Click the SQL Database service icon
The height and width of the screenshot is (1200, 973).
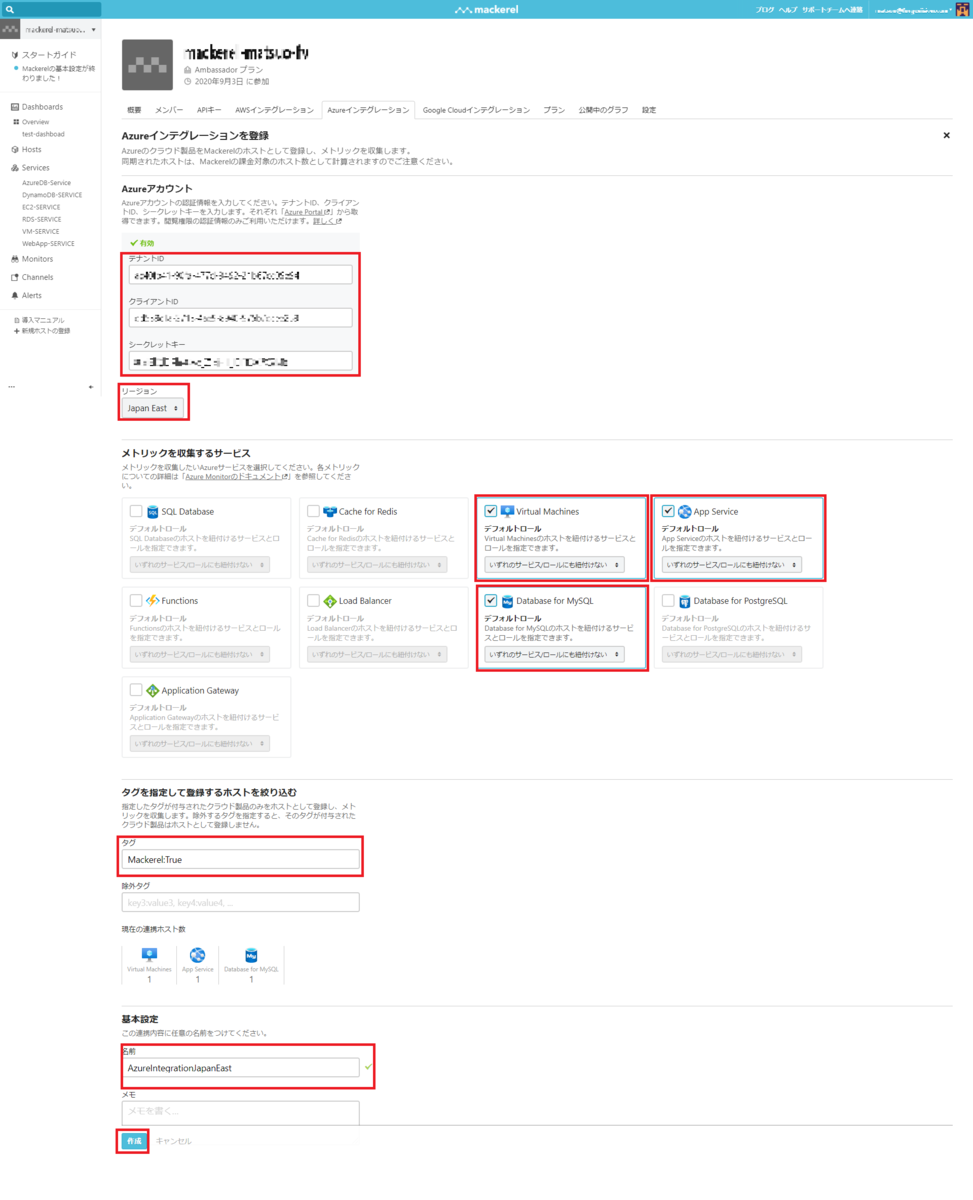(x=153, y=512)
